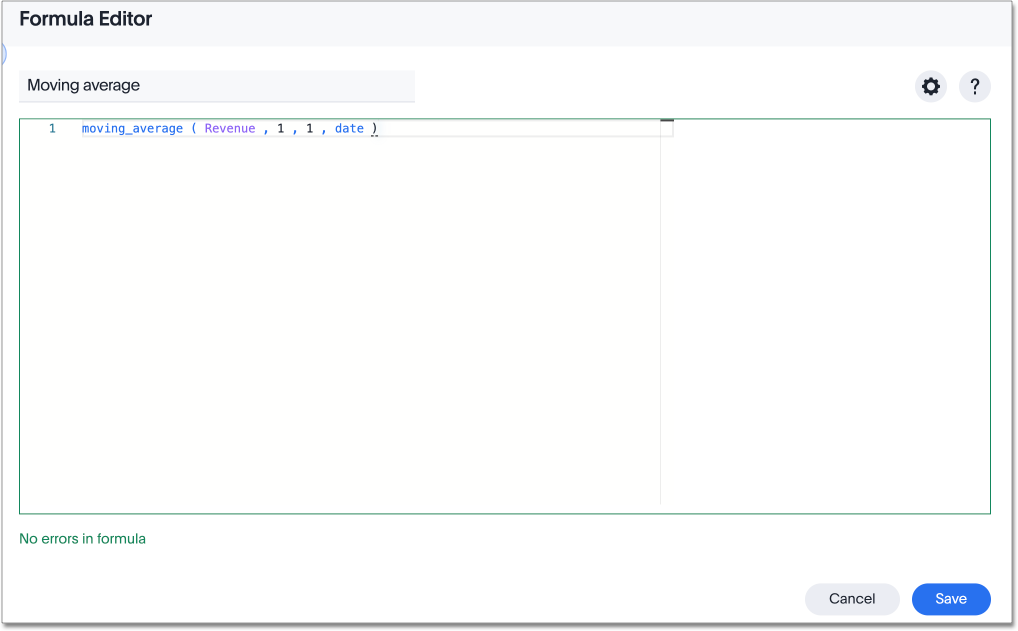The image size is (1018, 631).
Task: Click the moving_average function name
Action: click(x=131, y=128)
